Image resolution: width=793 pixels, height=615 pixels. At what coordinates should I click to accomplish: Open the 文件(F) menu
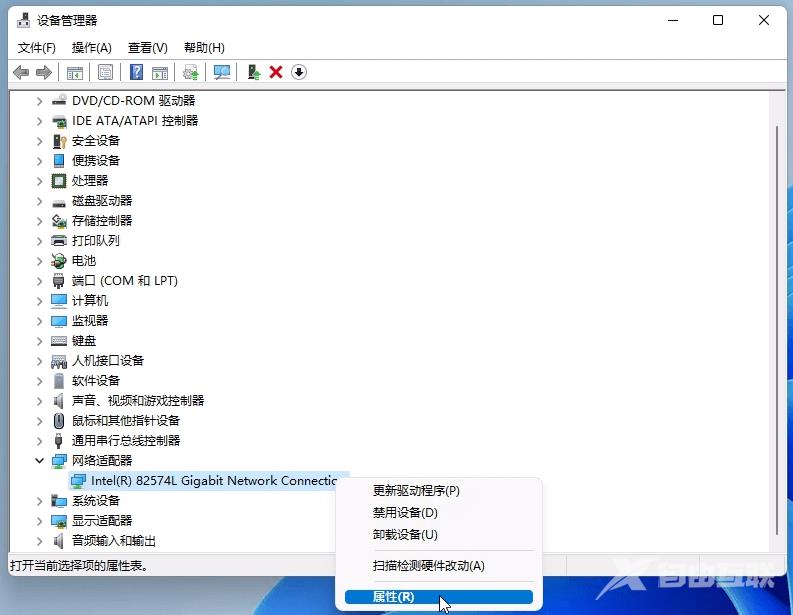36,48
